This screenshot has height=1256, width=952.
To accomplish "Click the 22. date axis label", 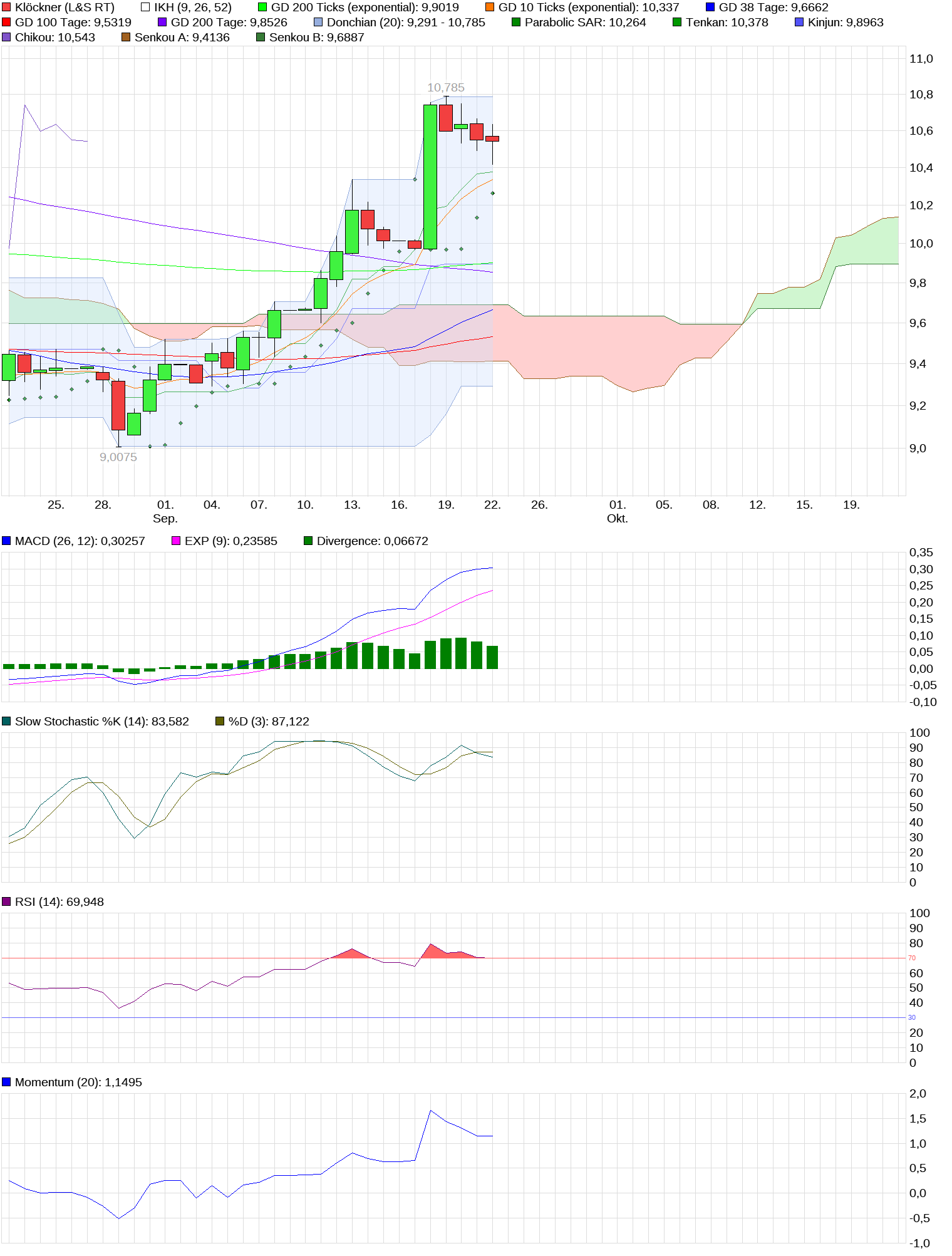I will click(493, 505).
